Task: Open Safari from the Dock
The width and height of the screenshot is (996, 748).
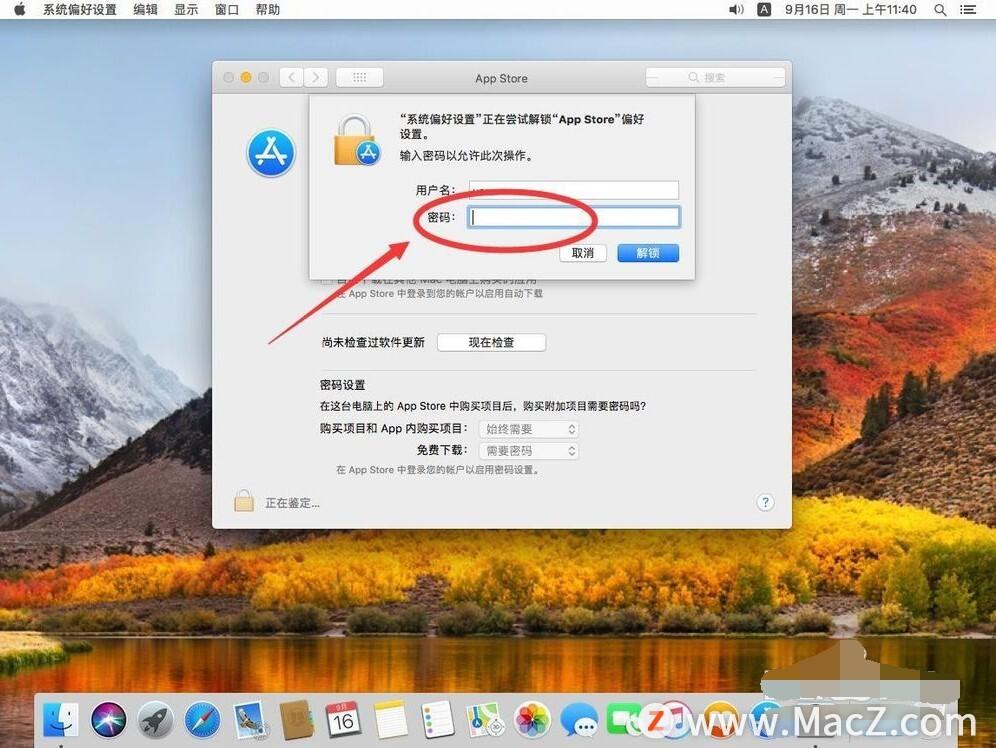Action: coord(202,719)
